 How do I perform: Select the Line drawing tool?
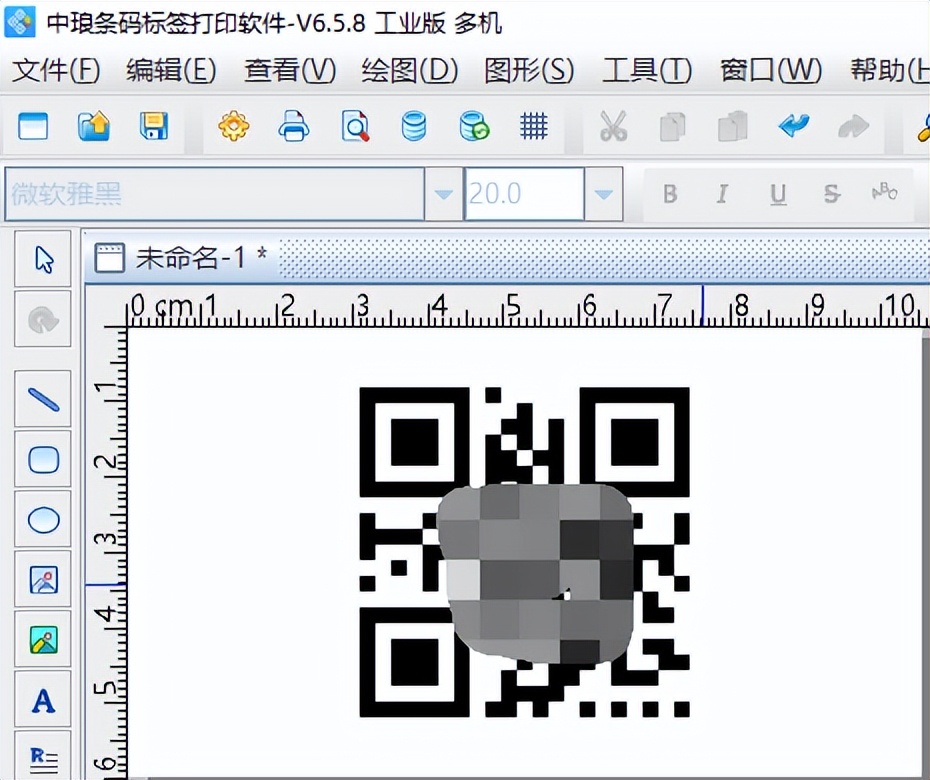point(43,399)
